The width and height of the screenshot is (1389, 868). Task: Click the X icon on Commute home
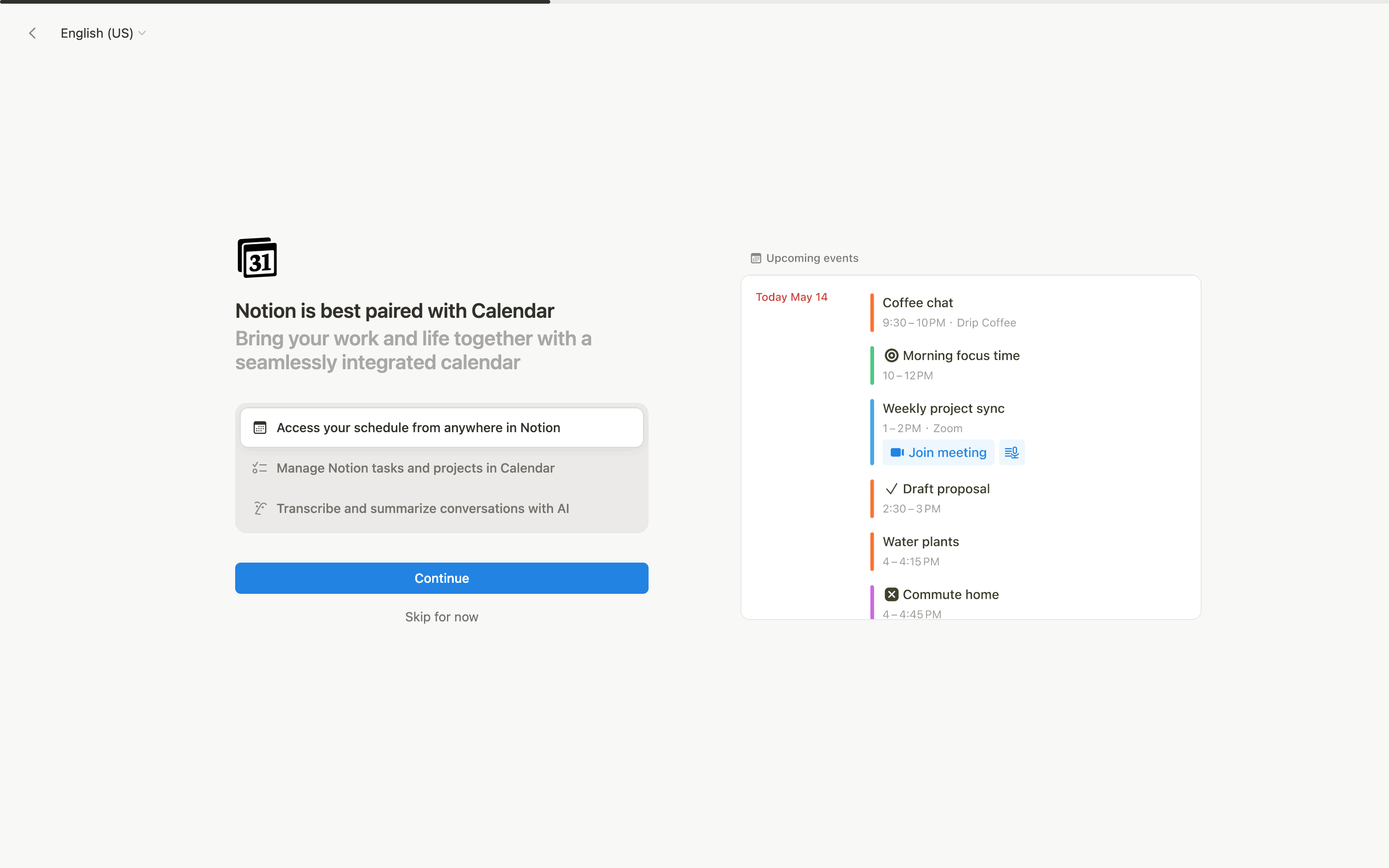pos(891,595)
